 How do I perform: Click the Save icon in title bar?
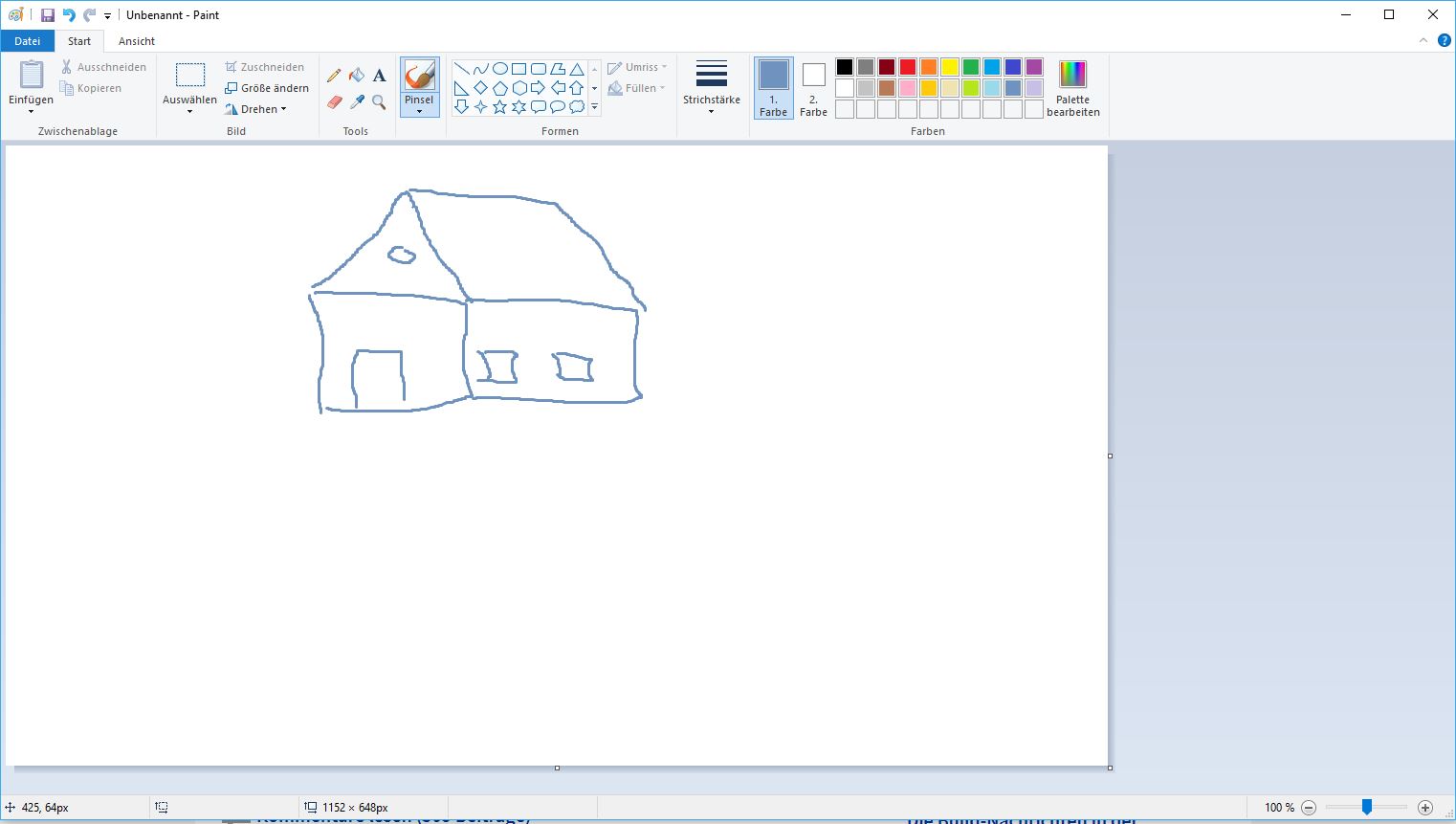tap(47, 15)
